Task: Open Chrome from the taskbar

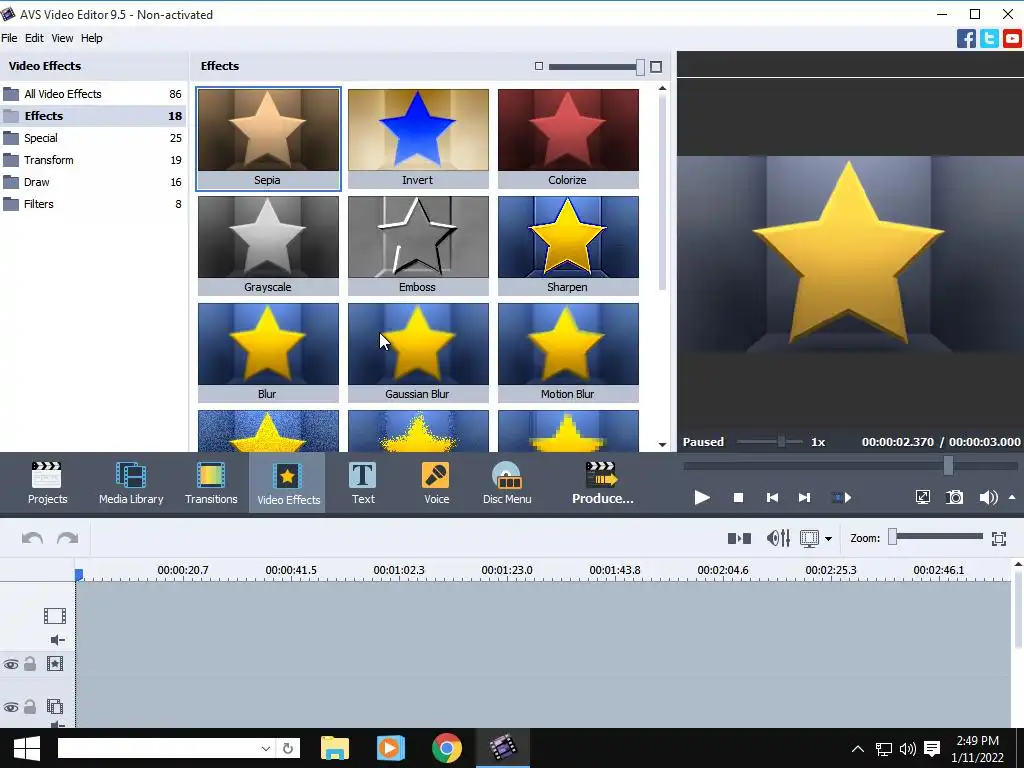Action: [447, 748]
